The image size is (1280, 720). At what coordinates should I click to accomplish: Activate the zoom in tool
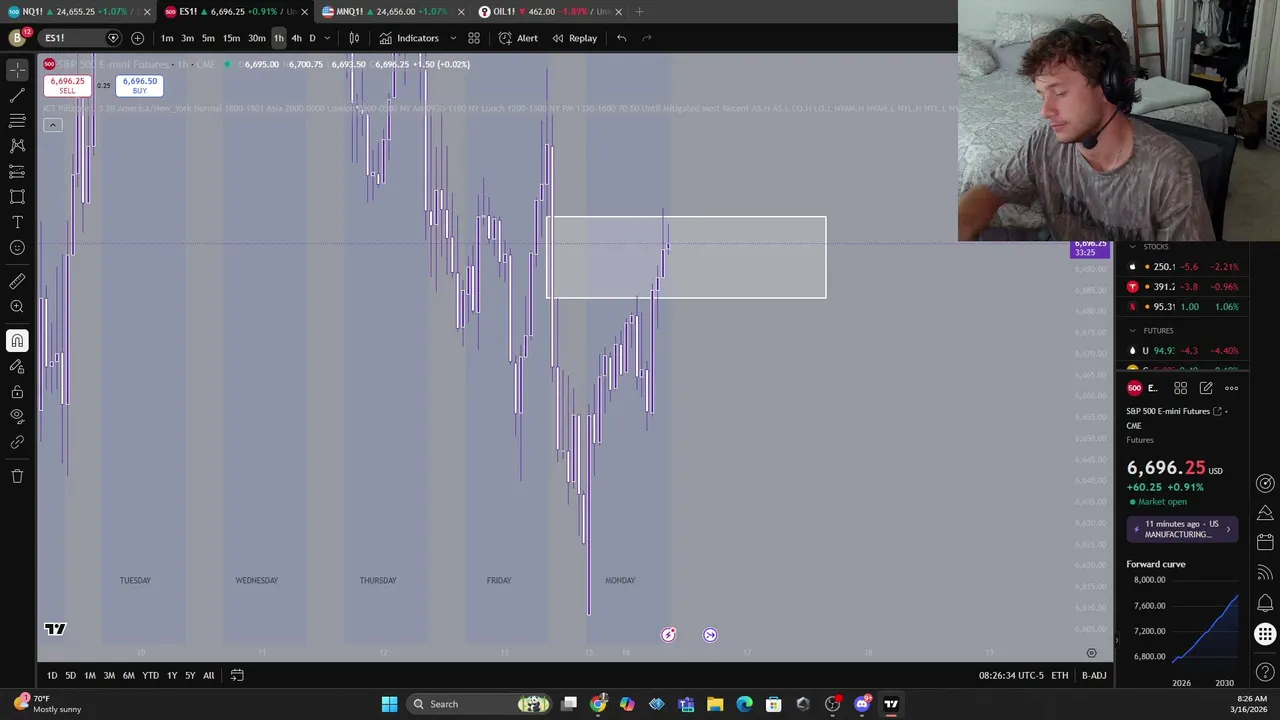point(17,307)
